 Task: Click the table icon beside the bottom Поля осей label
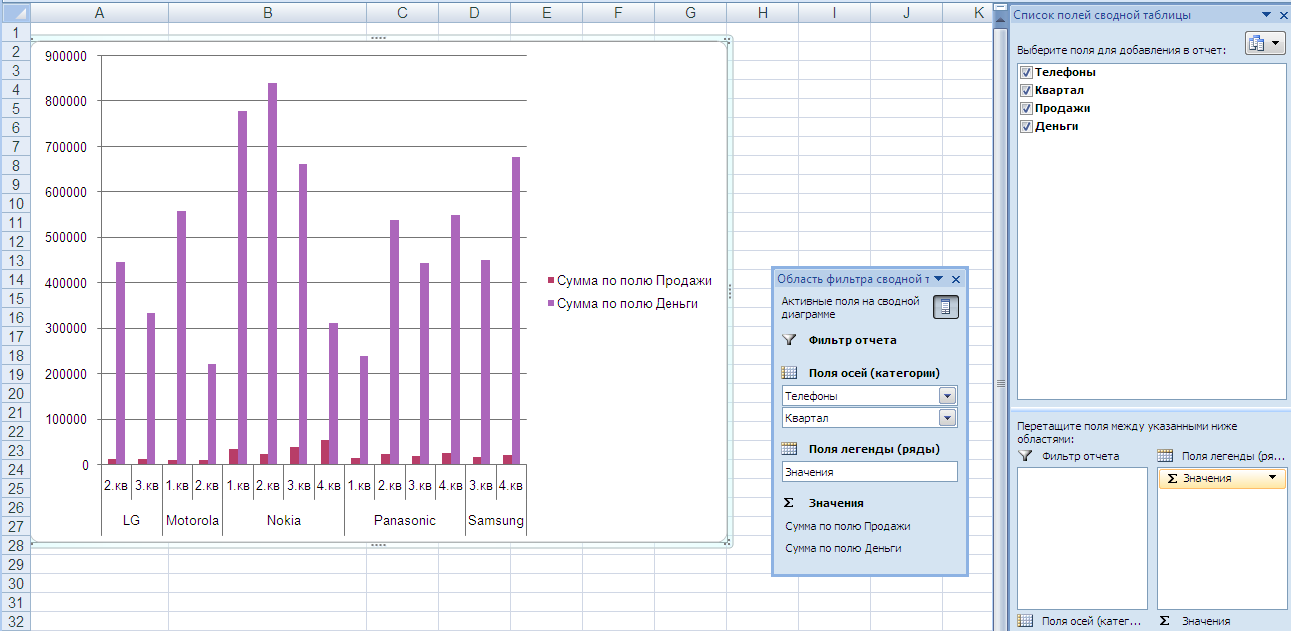(x=1025, y=621)
